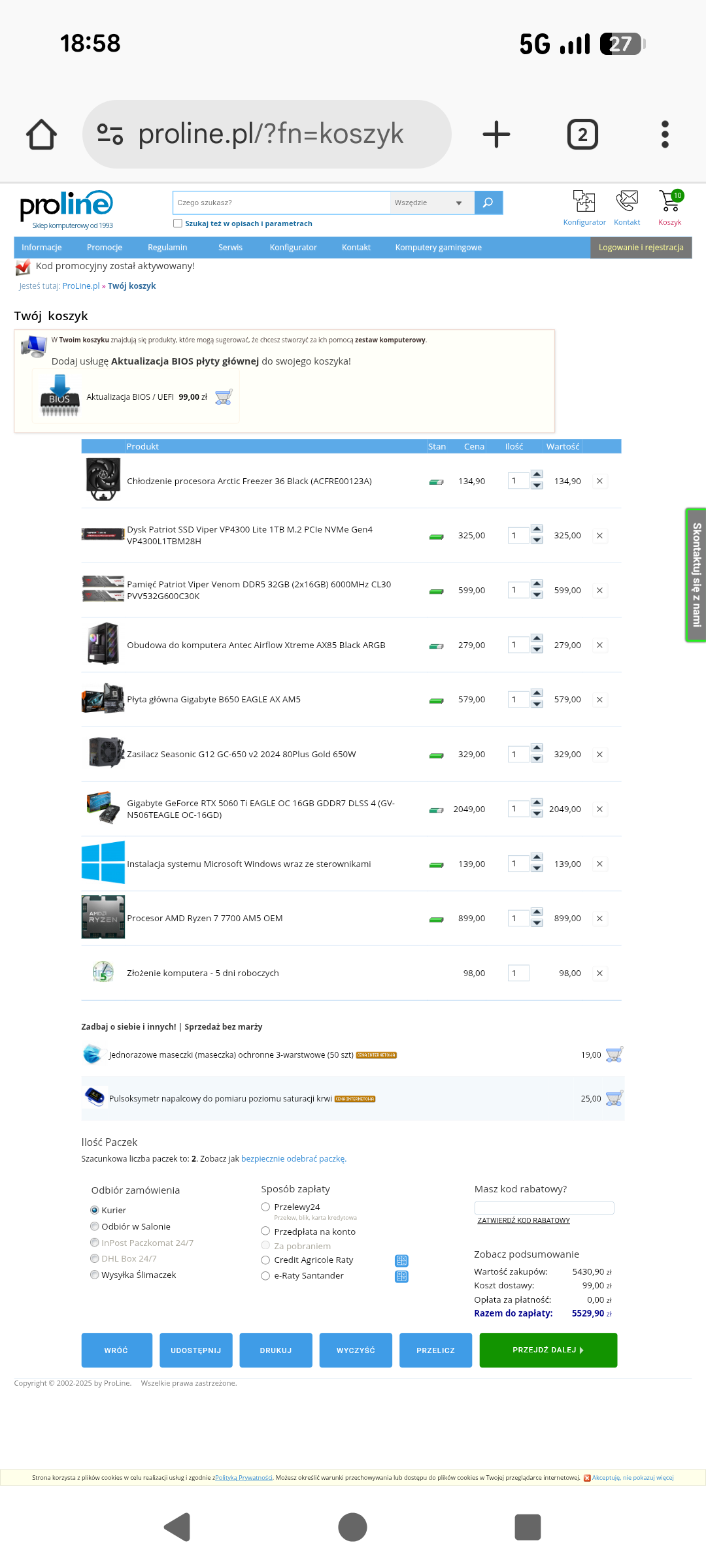Click the Przelicz button

coord(435,1350)
